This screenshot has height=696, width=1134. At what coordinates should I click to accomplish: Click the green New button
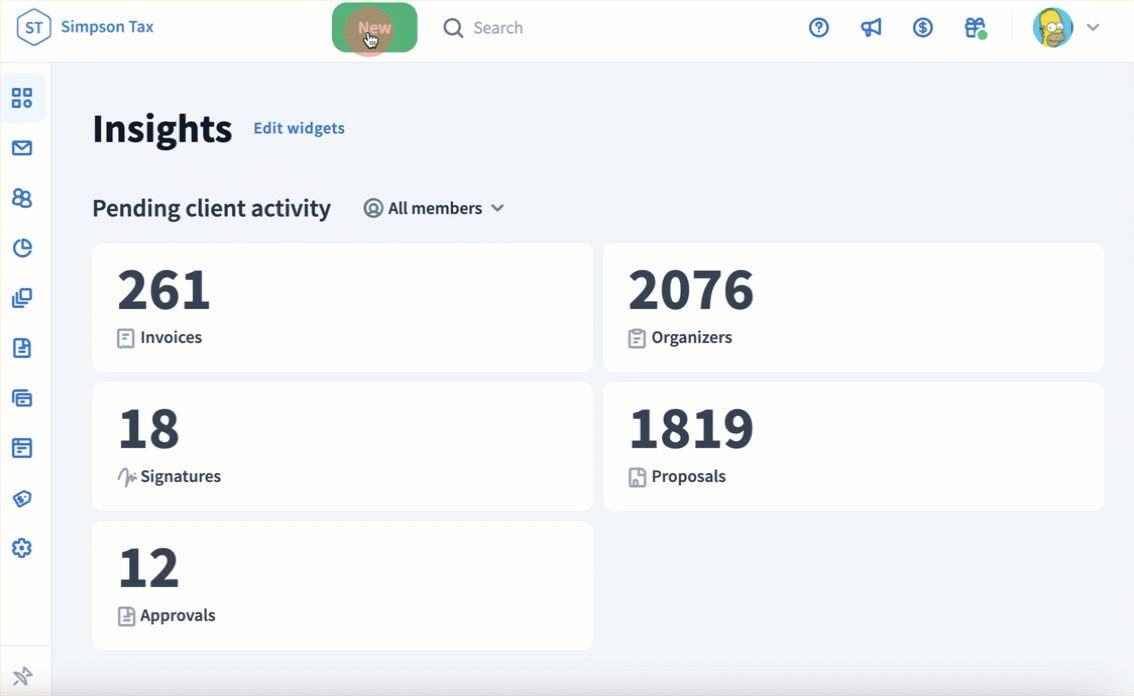[374, 28]
